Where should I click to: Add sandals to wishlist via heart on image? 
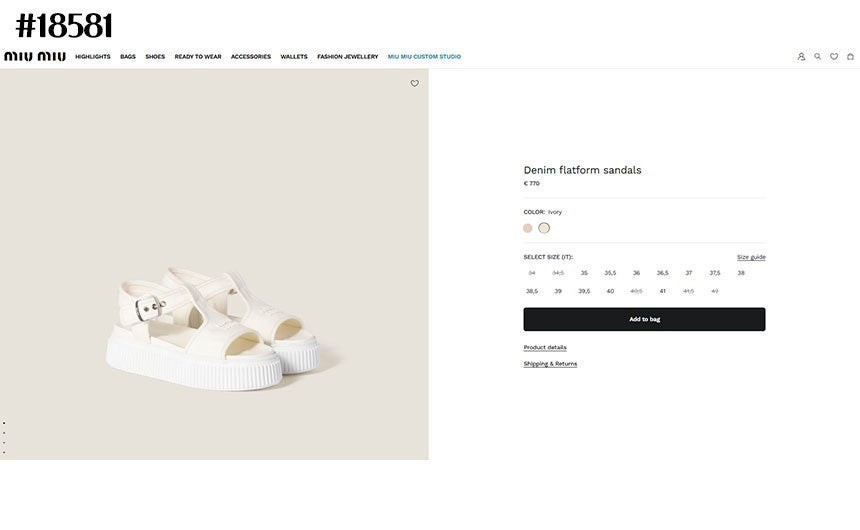(415, 84)
